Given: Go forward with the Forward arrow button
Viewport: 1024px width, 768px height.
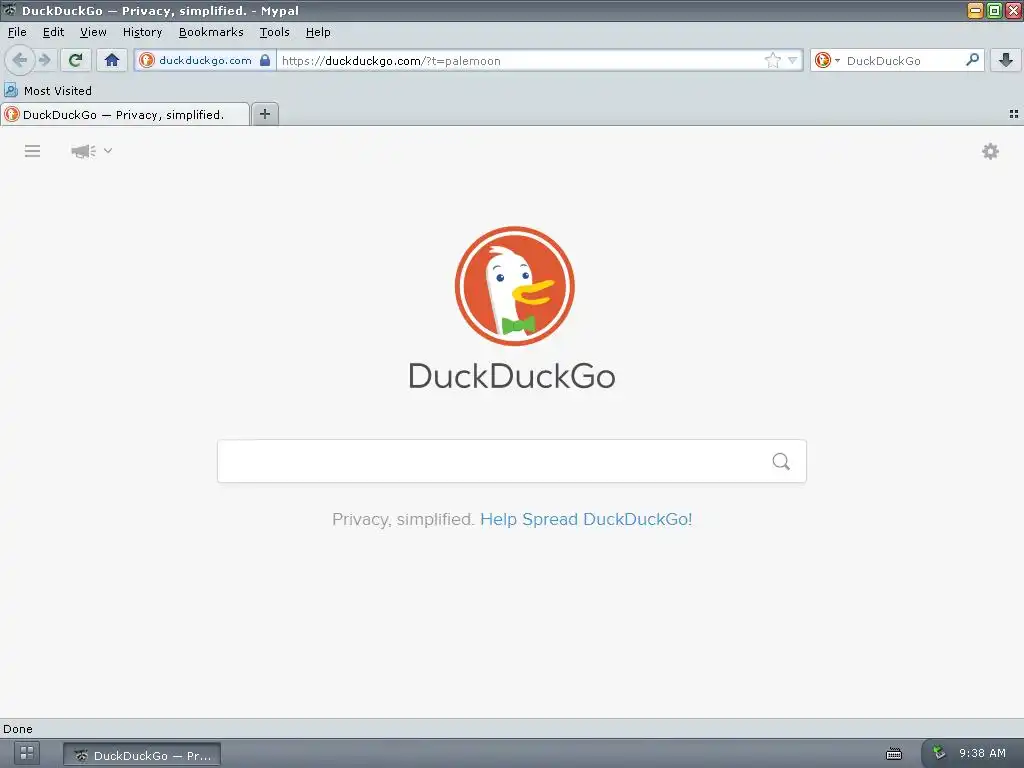Looking at the screenshot, I should (44, 60).
